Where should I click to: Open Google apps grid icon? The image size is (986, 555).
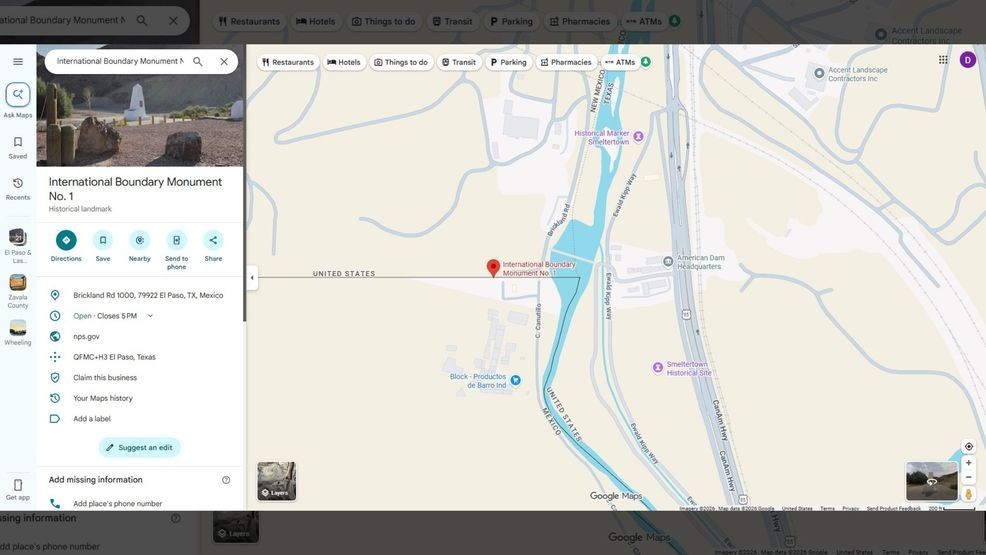click(x=943, y=60)
